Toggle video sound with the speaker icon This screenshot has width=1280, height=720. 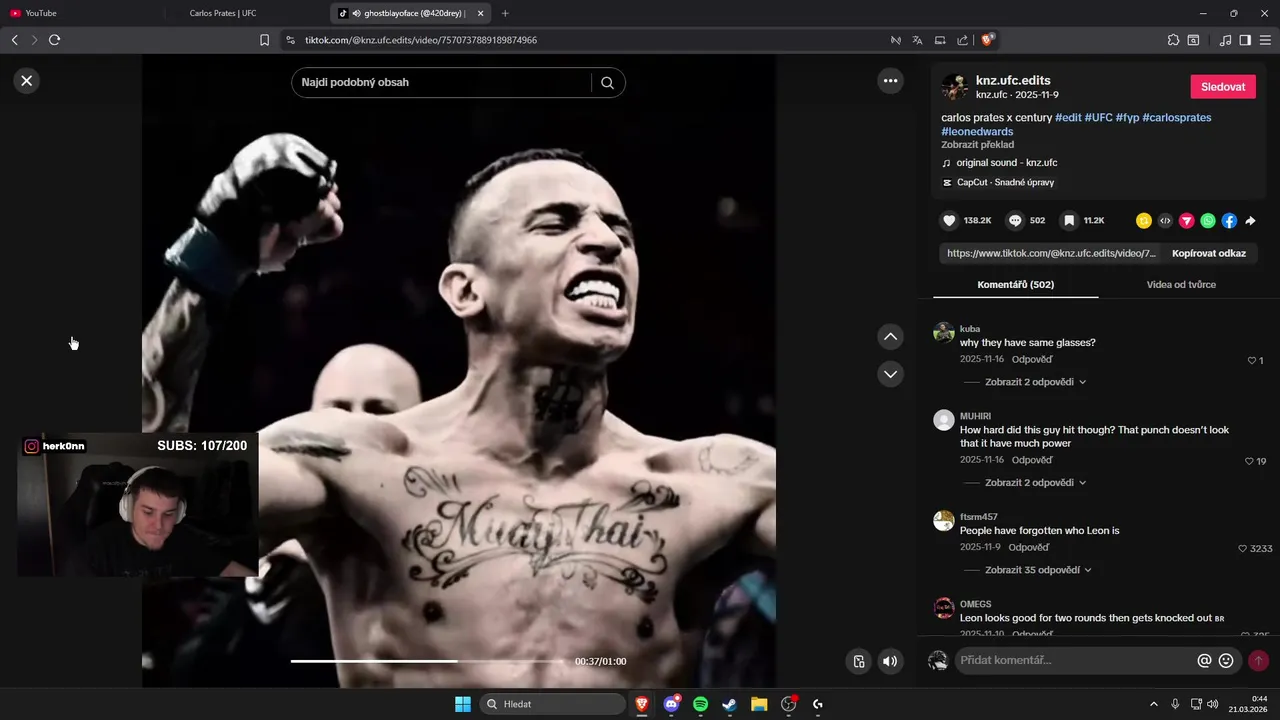(x=890, y=661)
